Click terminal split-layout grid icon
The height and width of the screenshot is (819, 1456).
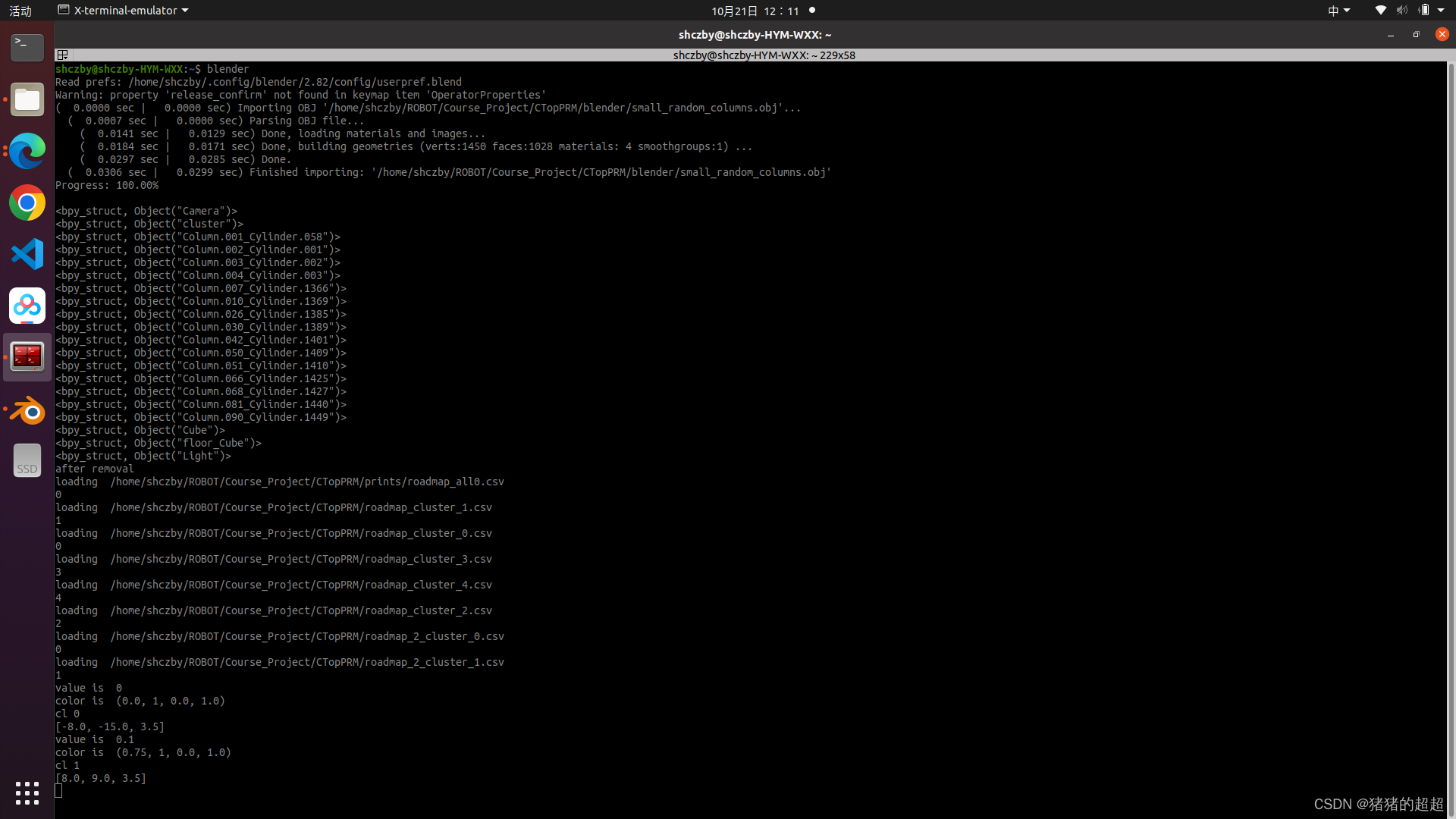[63, 55]
